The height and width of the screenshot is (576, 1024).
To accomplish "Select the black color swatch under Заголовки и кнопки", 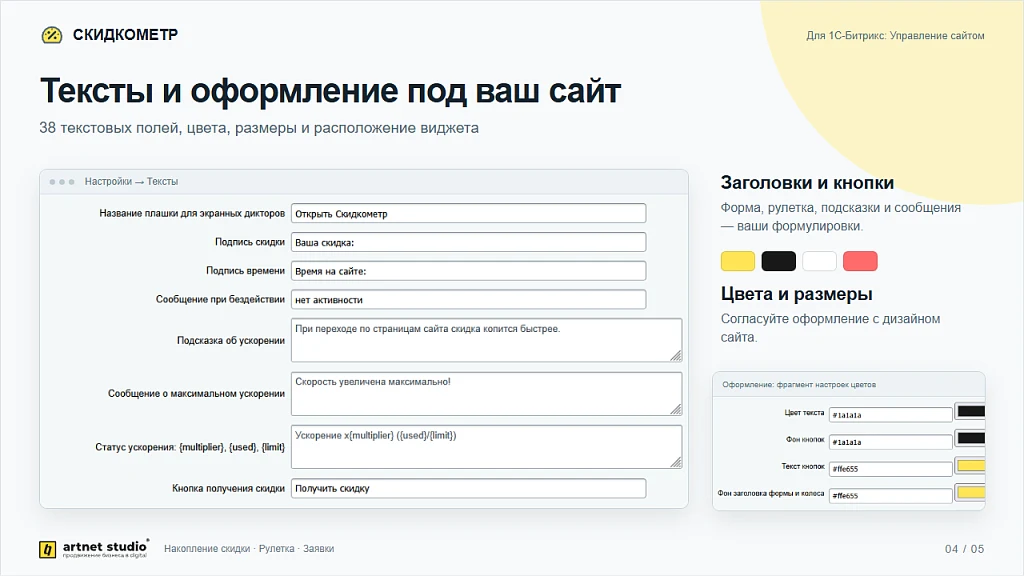I will (778, 261).
